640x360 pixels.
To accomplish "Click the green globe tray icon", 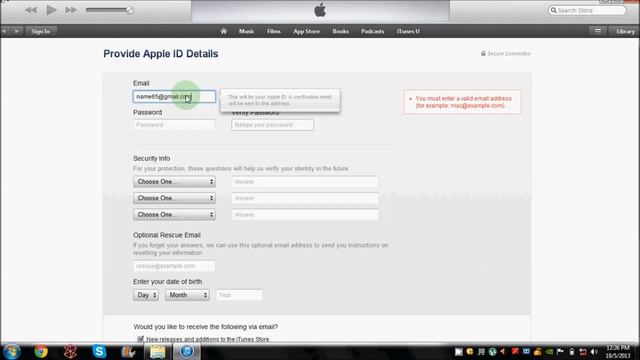I will coord(492,351).
